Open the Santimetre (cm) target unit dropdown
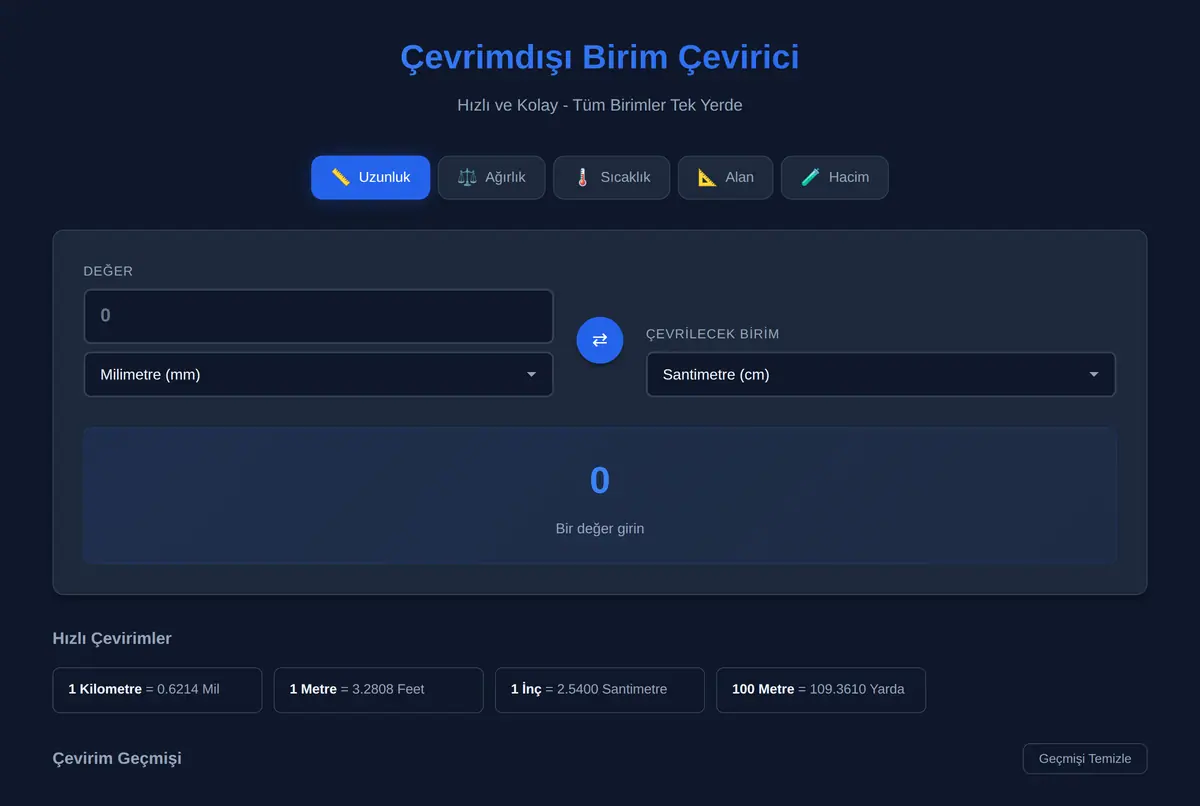Image resolution: width=1200 pixels, height=806 pixels. 881,375
